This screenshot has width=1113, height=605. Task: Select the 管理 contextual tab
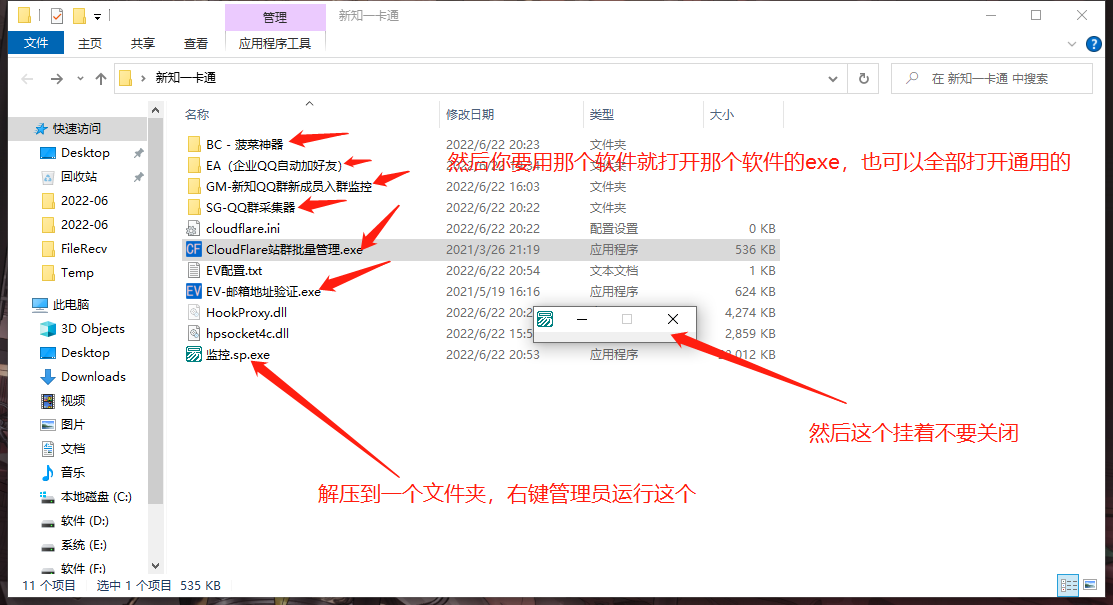275,17
